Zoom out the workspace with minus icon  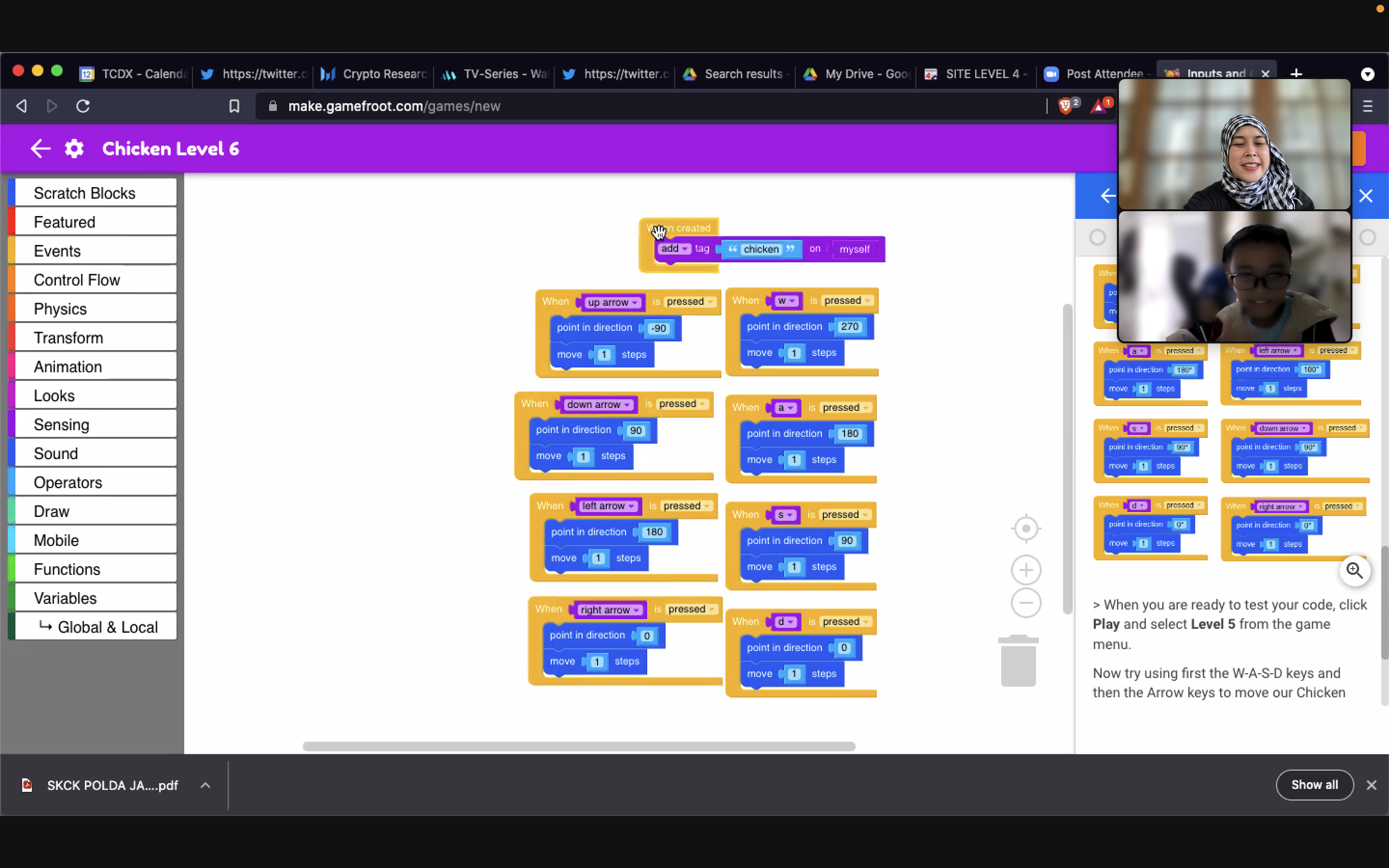[1026, 603]
